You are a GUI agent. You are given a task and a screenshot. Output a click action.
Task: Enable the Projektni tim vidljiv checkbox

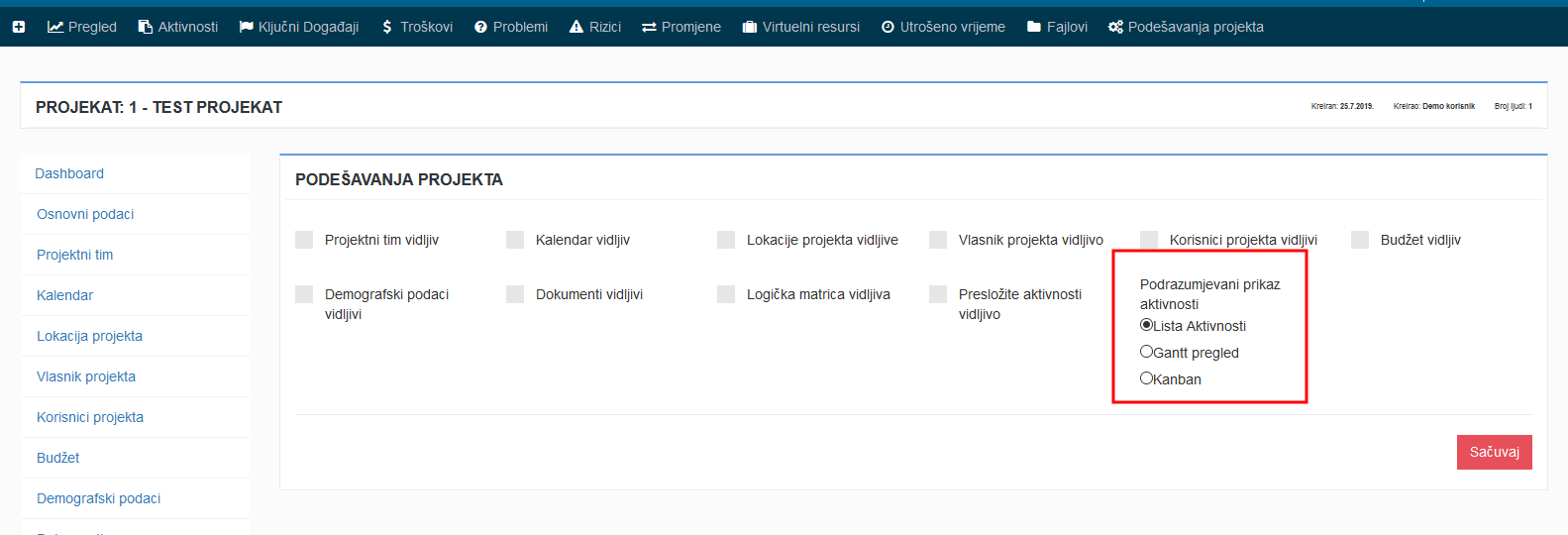point(304,240)
